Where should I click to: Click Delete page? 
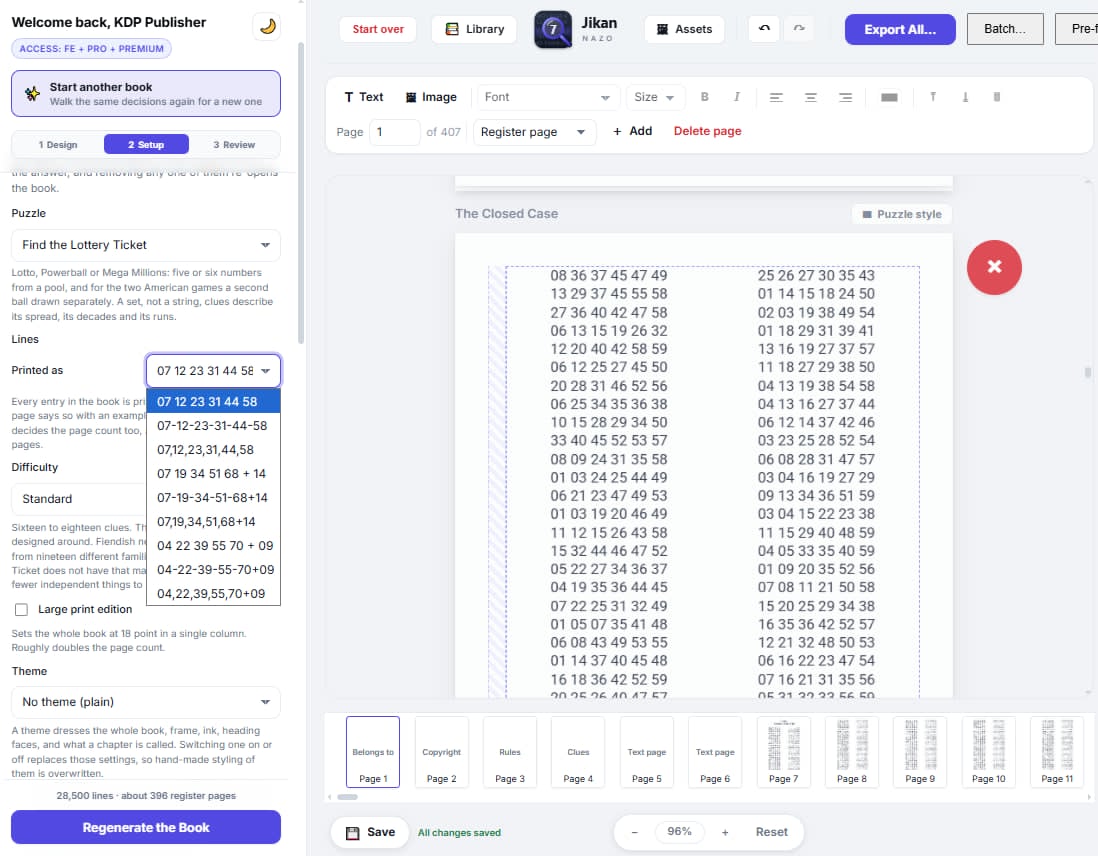click(x=707, y=131)
